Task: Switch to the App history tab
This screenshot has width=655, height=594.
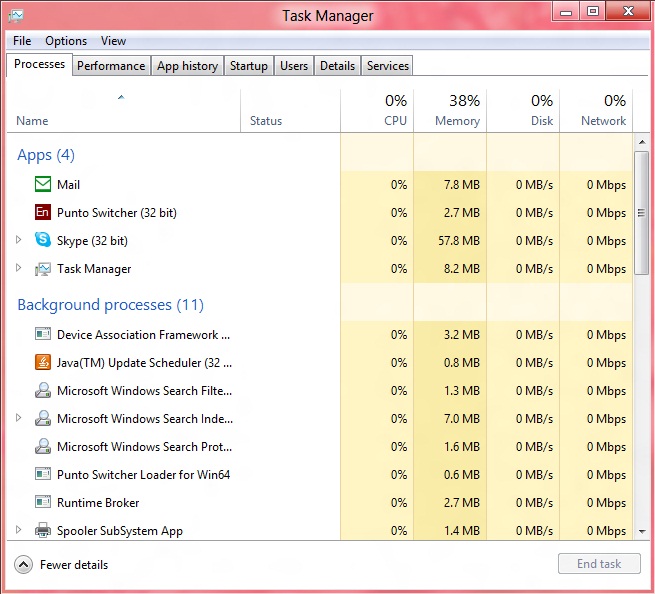Action: point(187,66)
